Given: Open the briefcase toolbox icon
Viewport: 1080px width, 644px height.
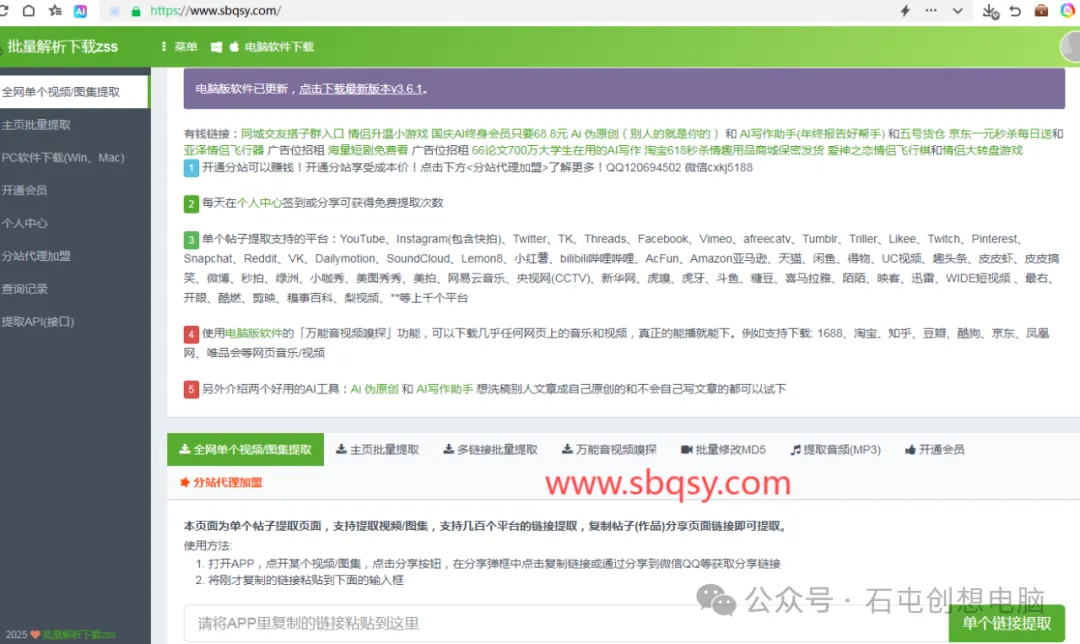Looking at the screenshot, I should tap(1041, 10).
